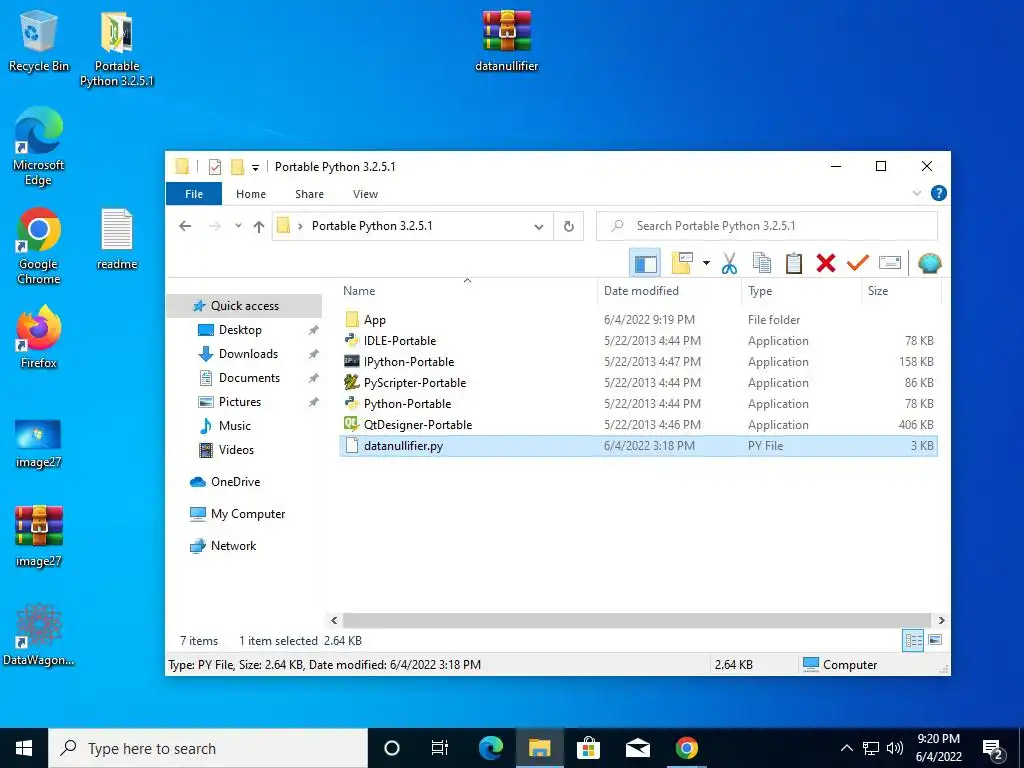Open the dropdown arrow beside folder options icon
Screen dimensions: 1024x768
tap(706, 263)
